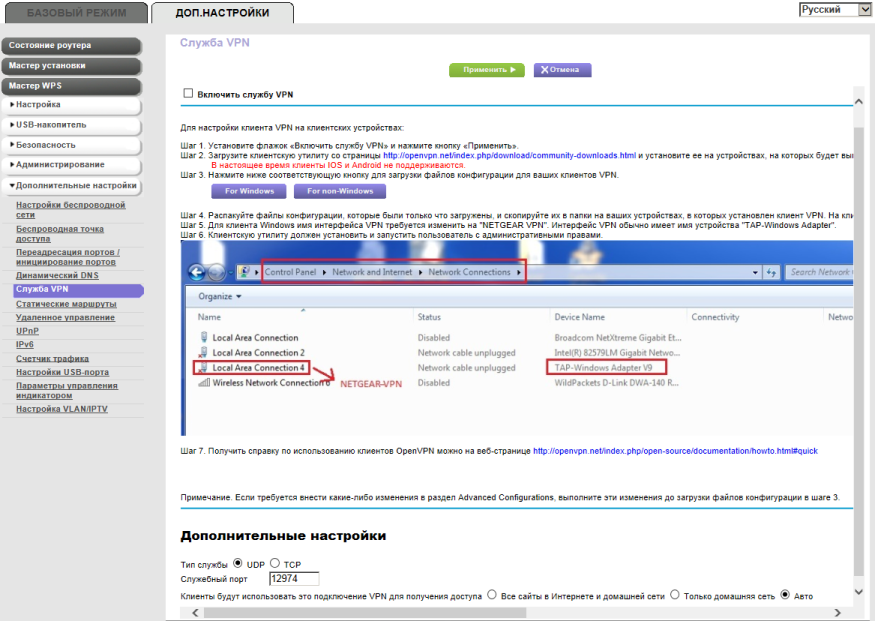
Task: Click the horizontal scrollbar left arrow
Action: click(195, 613)
